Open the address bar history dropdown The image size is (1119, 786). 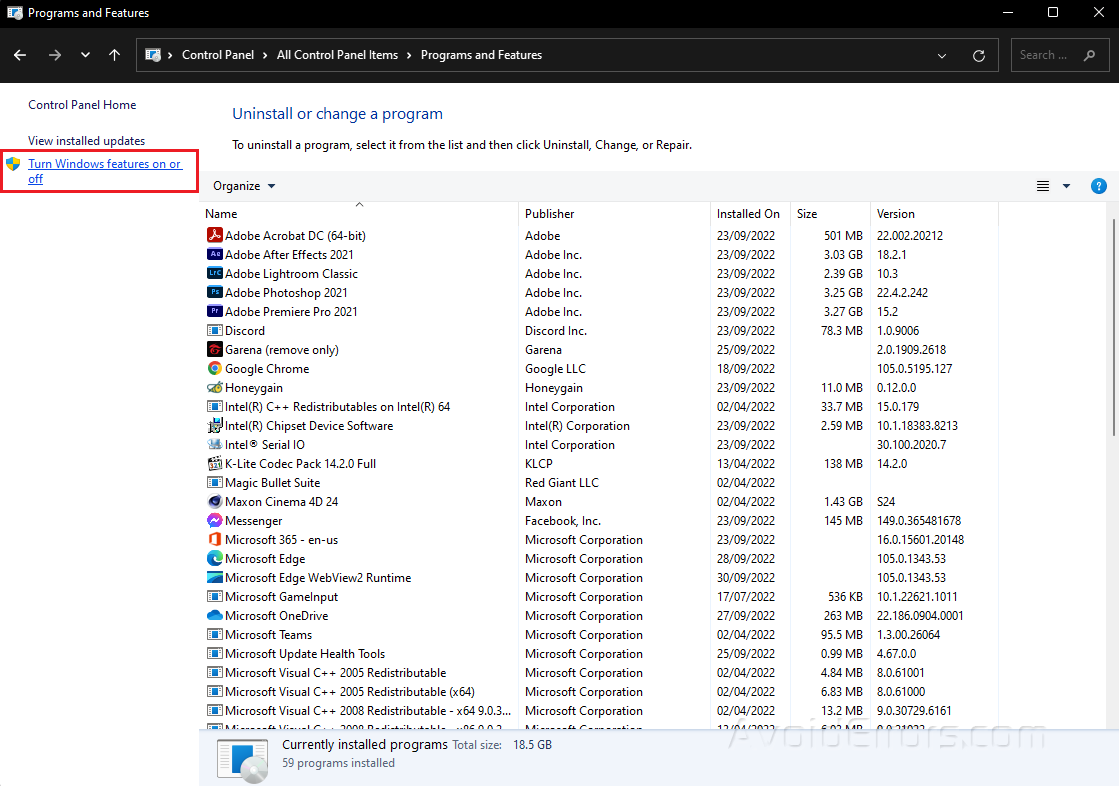[942, 55]
